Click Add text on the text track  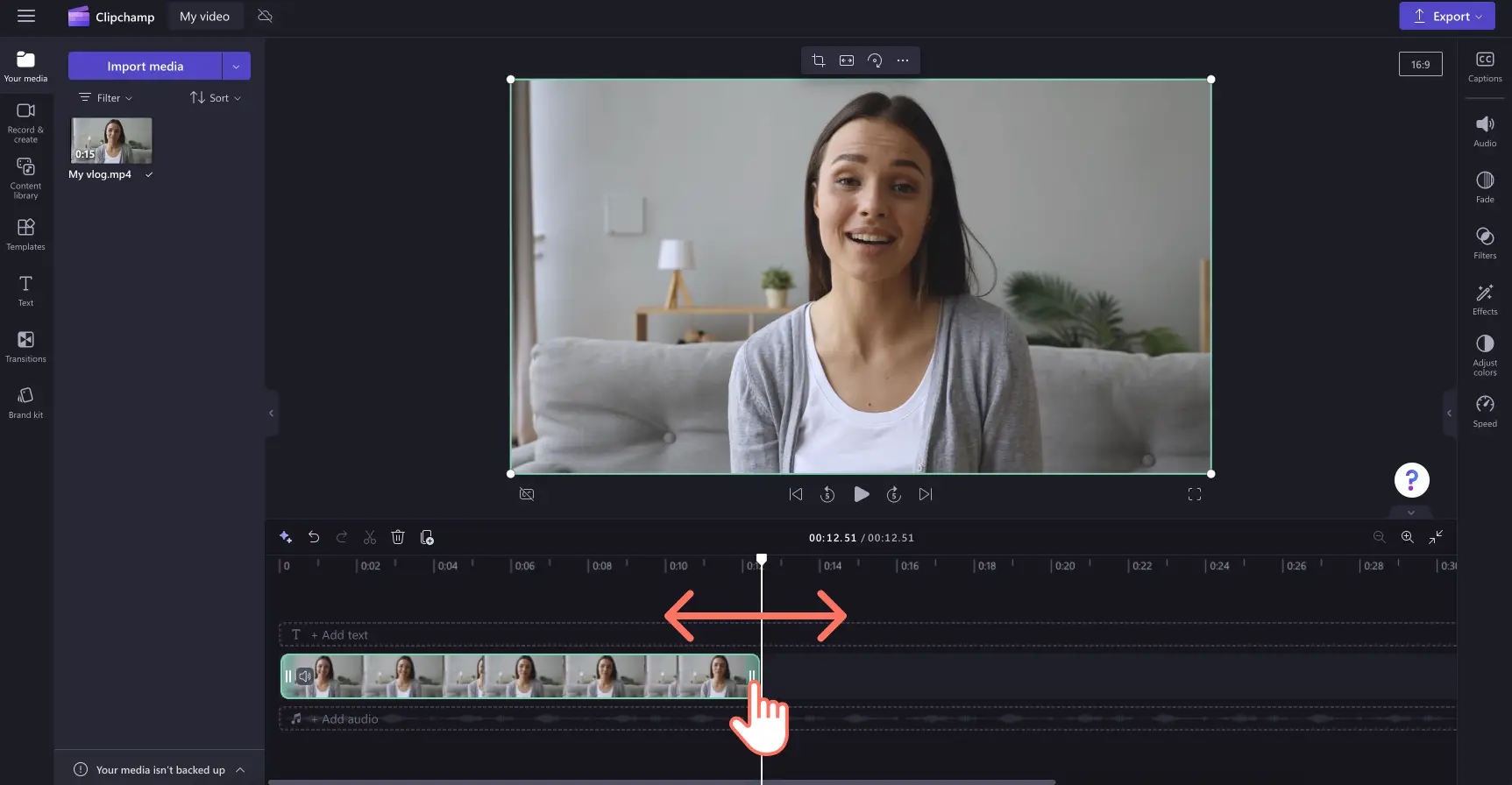(x=339, y=635)
